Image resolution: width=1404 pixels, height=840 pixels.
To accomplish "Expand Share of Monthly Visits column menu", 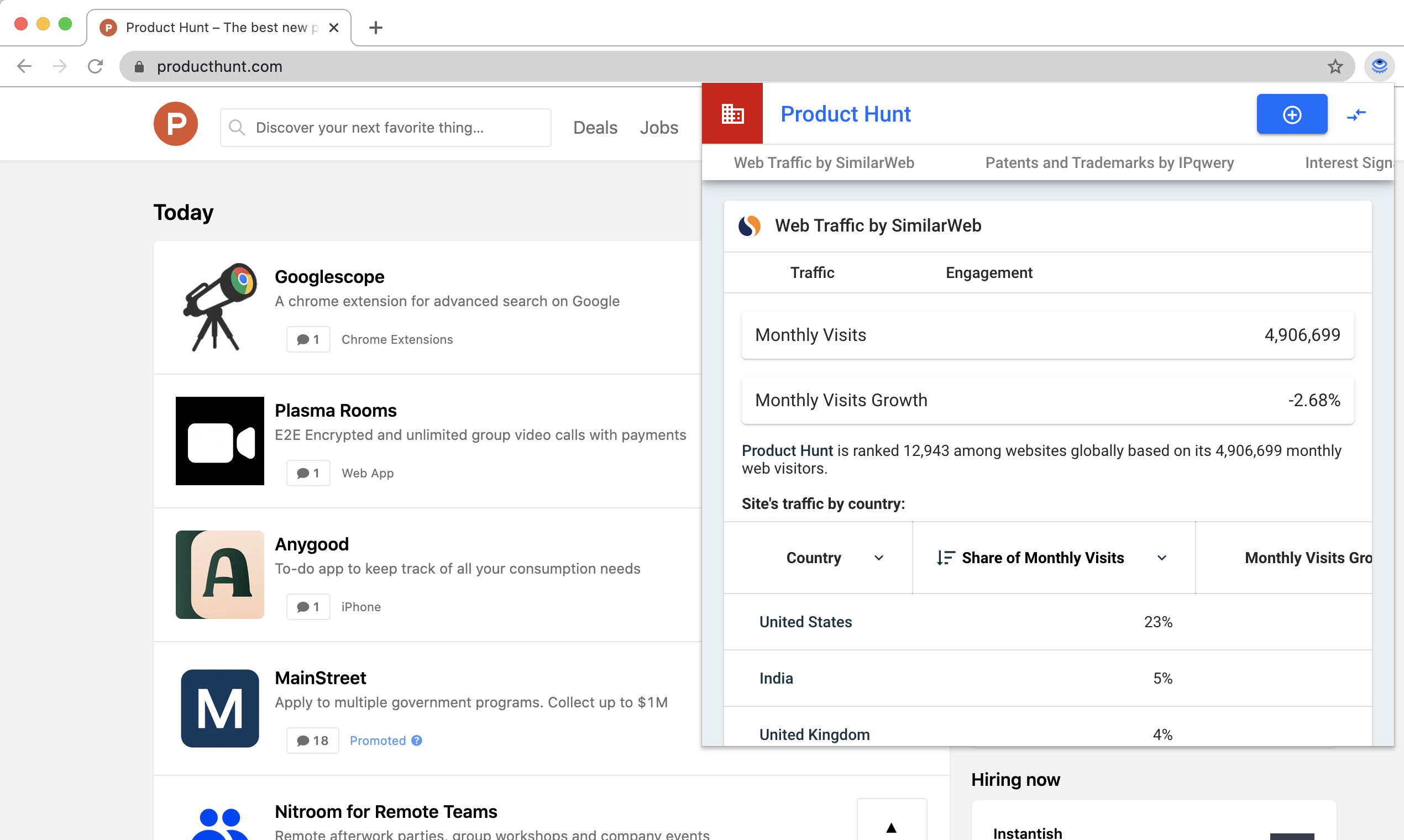I will tap(1162, 558).
